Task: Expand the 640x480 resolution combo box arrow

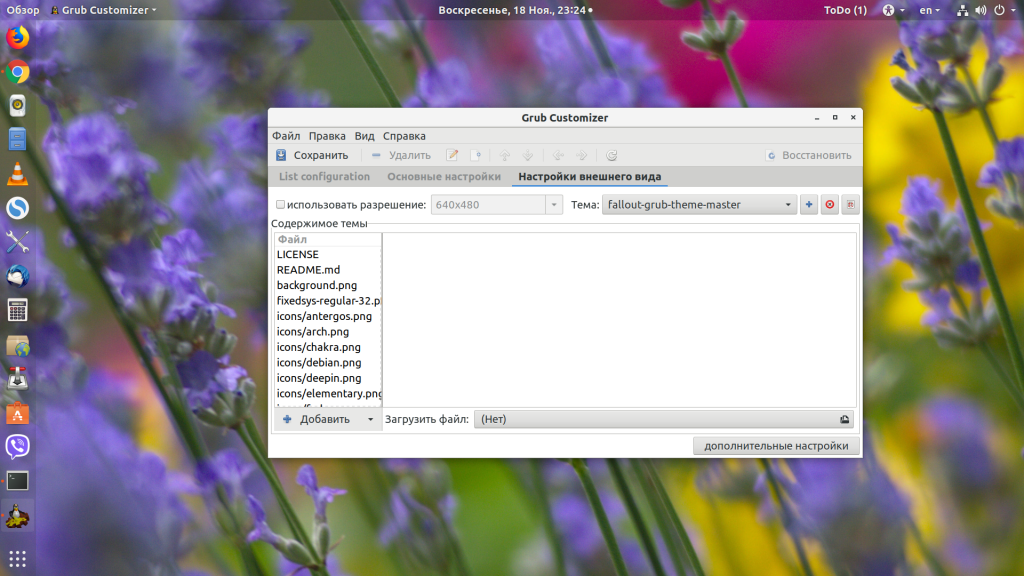Action: tap(554, 205)
